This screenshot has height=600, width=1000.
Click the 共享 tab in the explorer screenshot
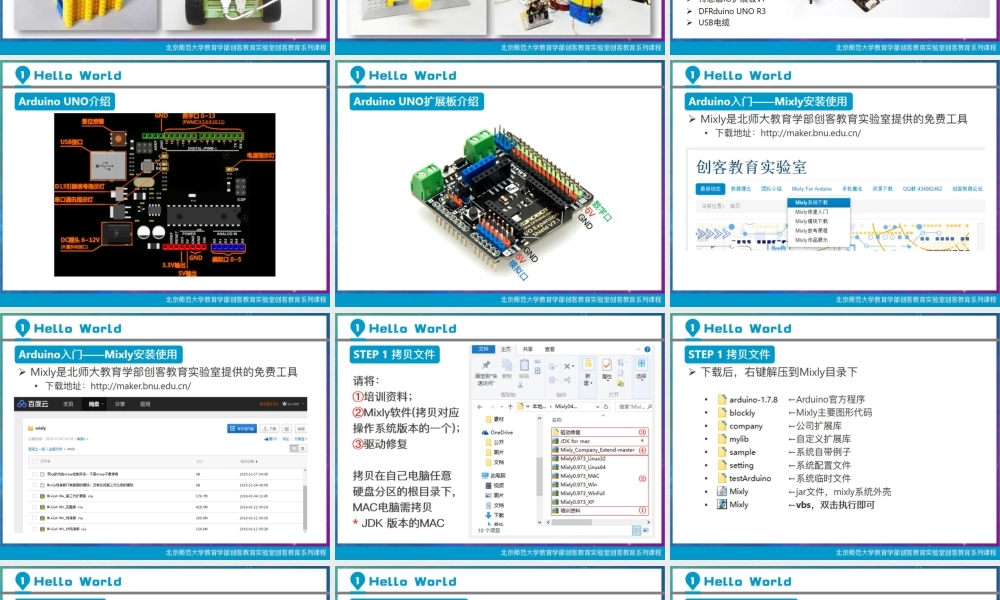[x=527, y=349]
